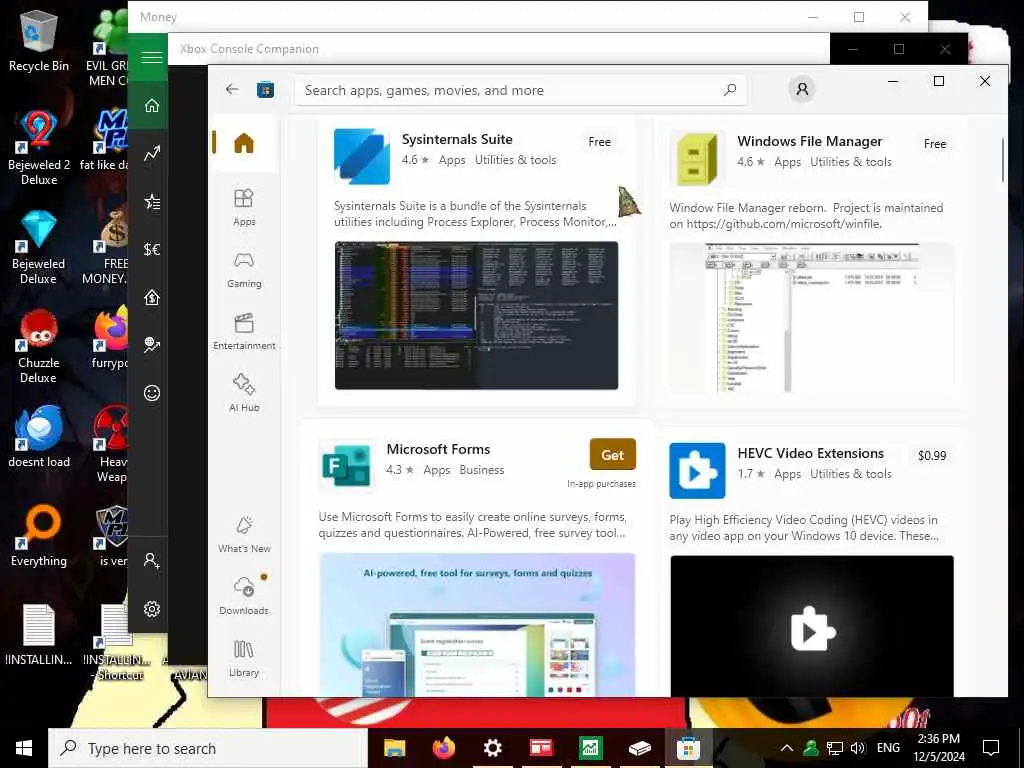Click Get for Microsoft Forms
The image size is (1024, 768).
[x=613, y=455]
